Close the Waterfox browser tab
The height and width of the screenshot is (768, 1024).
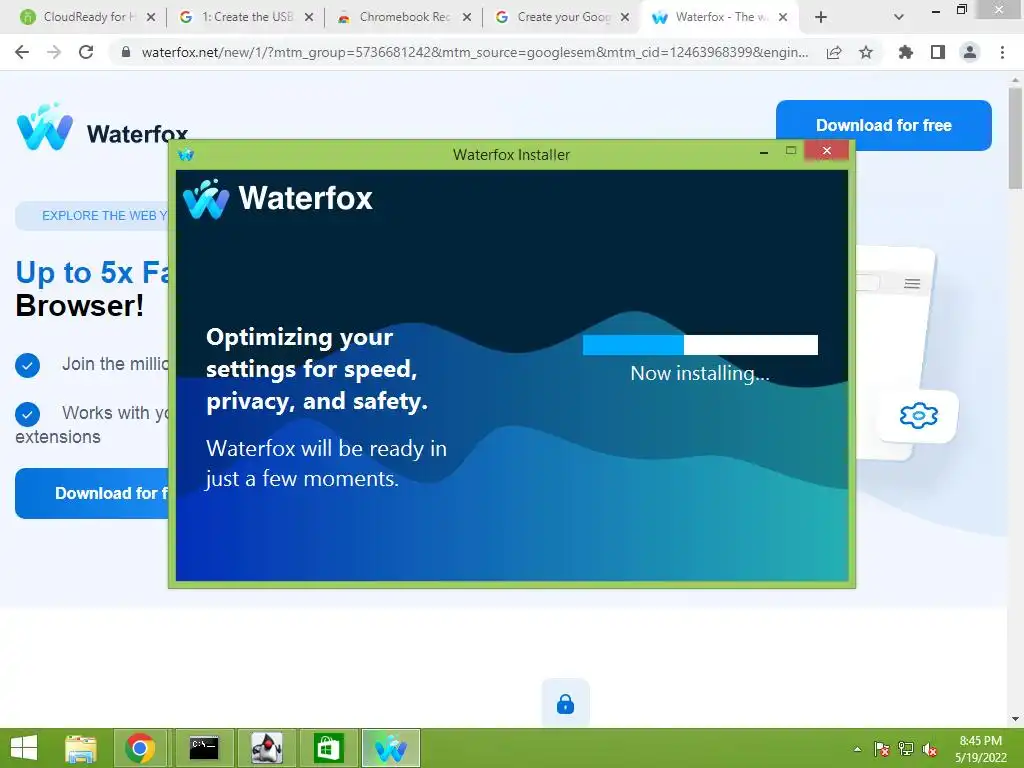pos(783,17)
